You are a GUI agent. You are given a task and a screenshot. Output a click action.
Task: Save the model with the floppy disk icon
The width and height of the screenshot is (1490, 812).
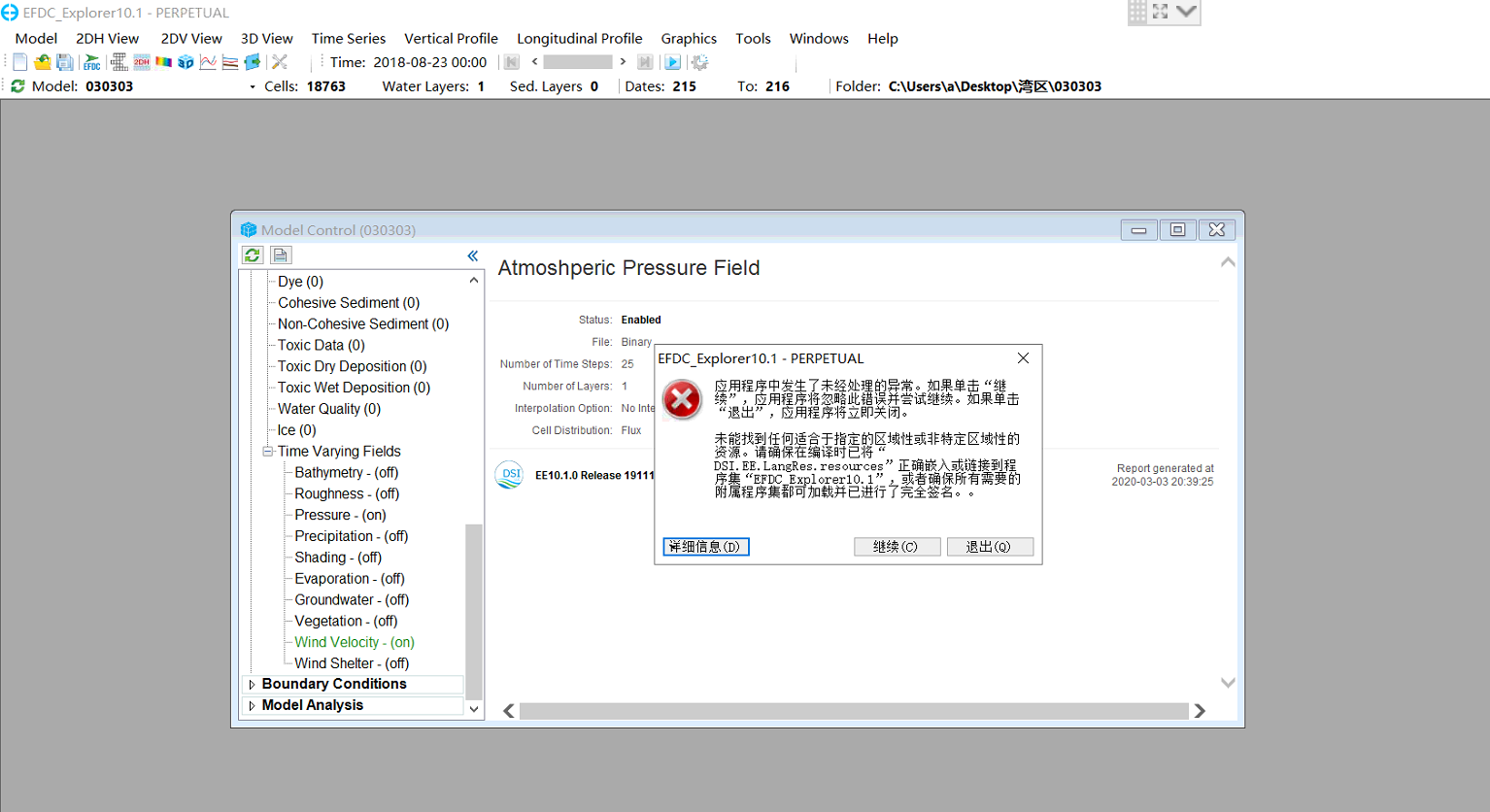(x=65, y=62)
